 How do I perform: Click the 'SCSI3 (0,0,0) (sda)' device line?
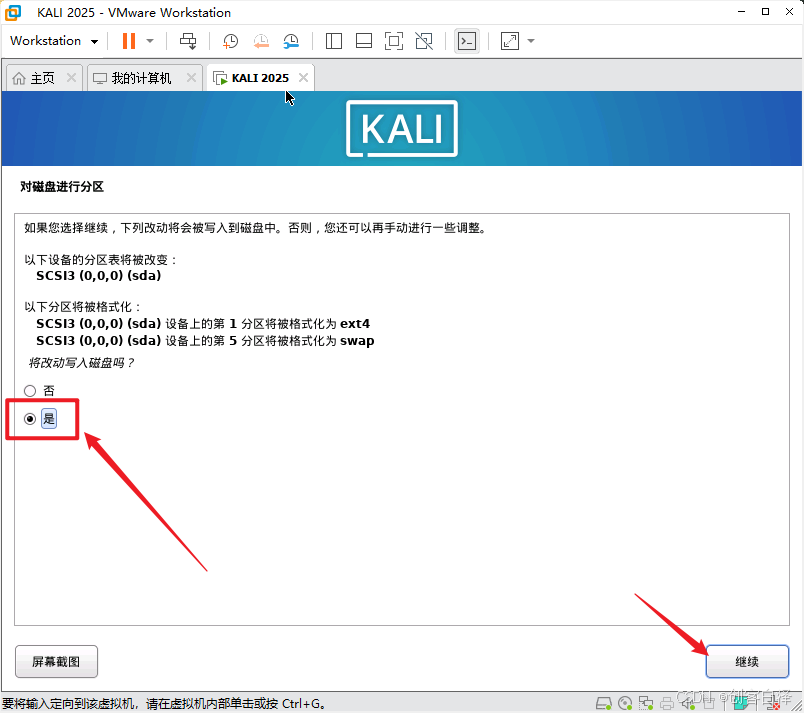(98, 275)
